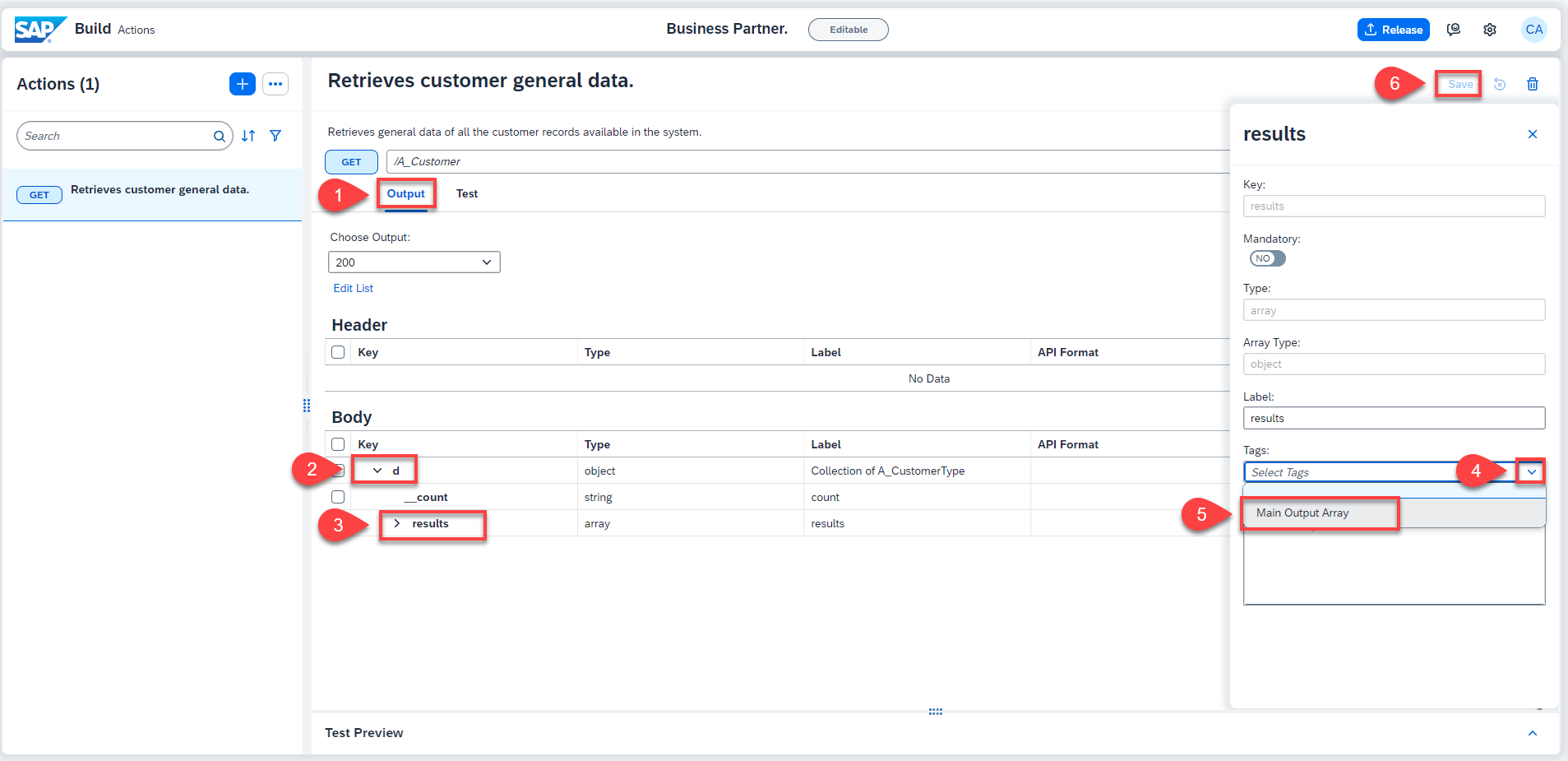Screen dimensions: 1568x761
Task: Open the Edit List link
Action: (x=354, y=288)
